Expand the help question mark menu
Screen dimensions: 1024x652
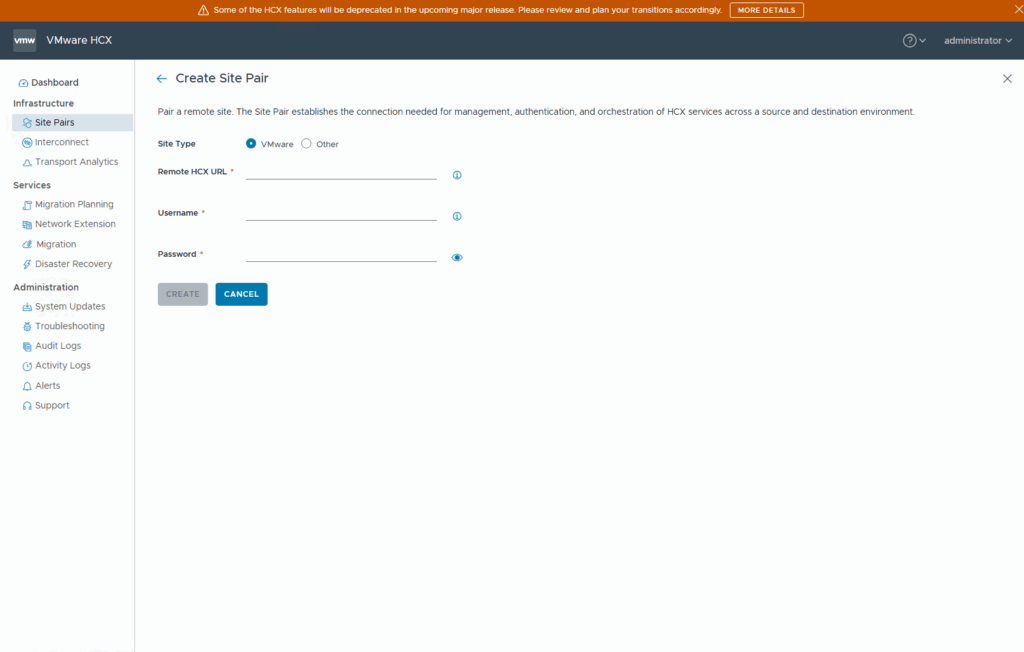tap(914, 41)
